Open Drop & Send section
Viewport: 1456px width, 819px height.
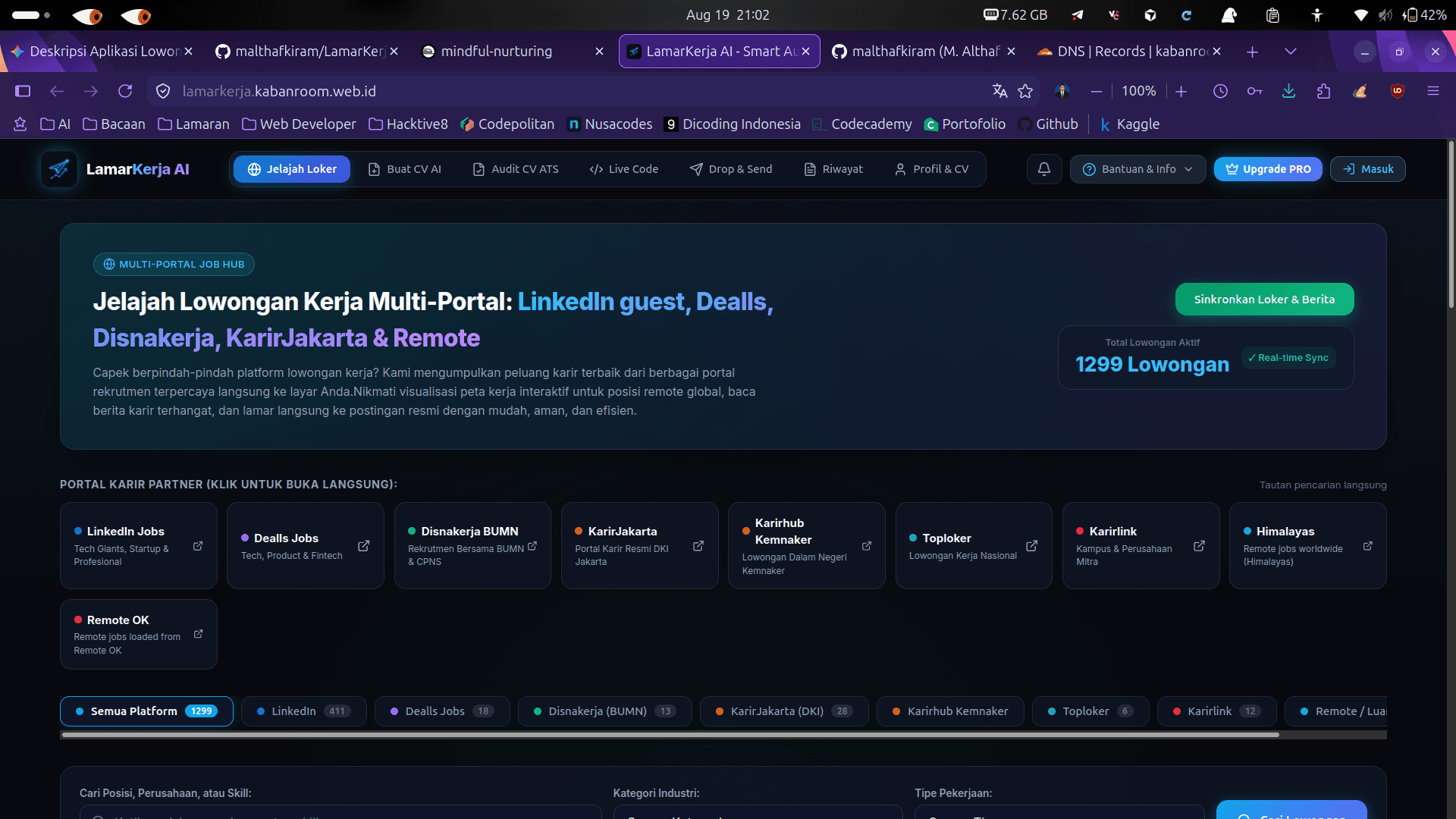731,169
